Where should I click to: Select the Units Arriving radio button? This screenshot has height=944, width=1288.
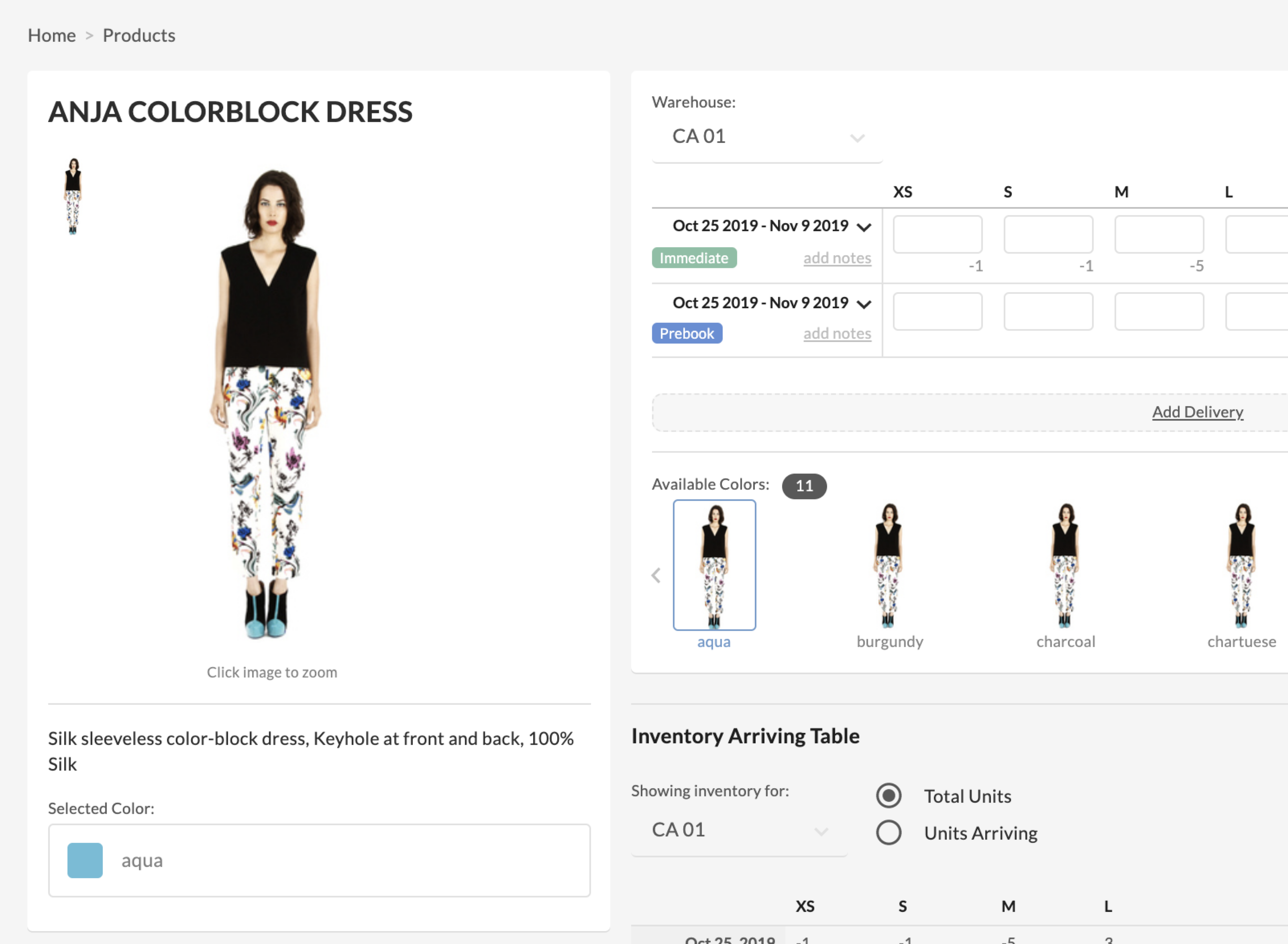click(889, 832)
